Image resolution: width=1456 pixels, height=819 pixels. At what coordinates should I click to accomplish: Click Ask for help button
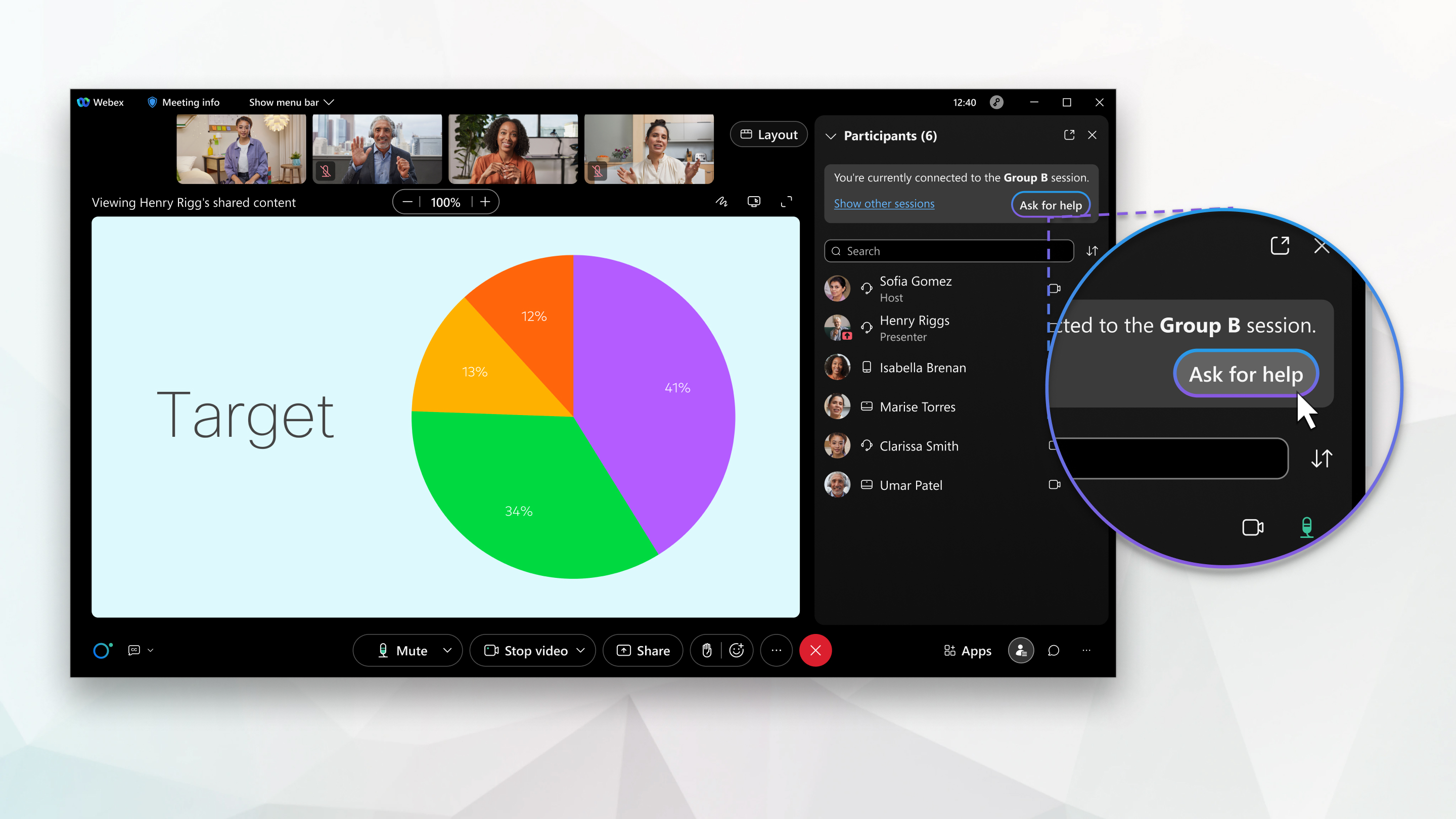(x=1050, y=204)
